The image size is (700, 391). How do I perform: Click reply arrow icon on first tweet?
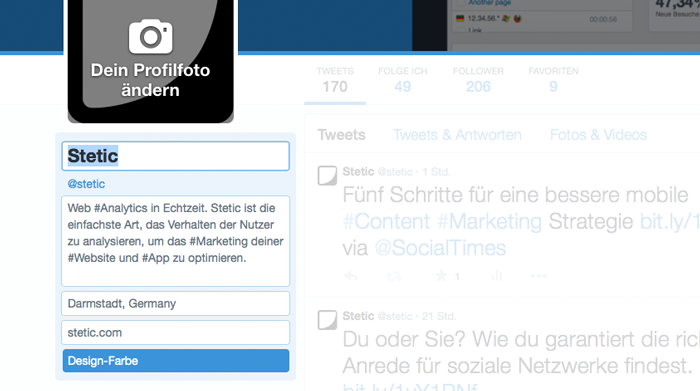click(x=351, y=276)
